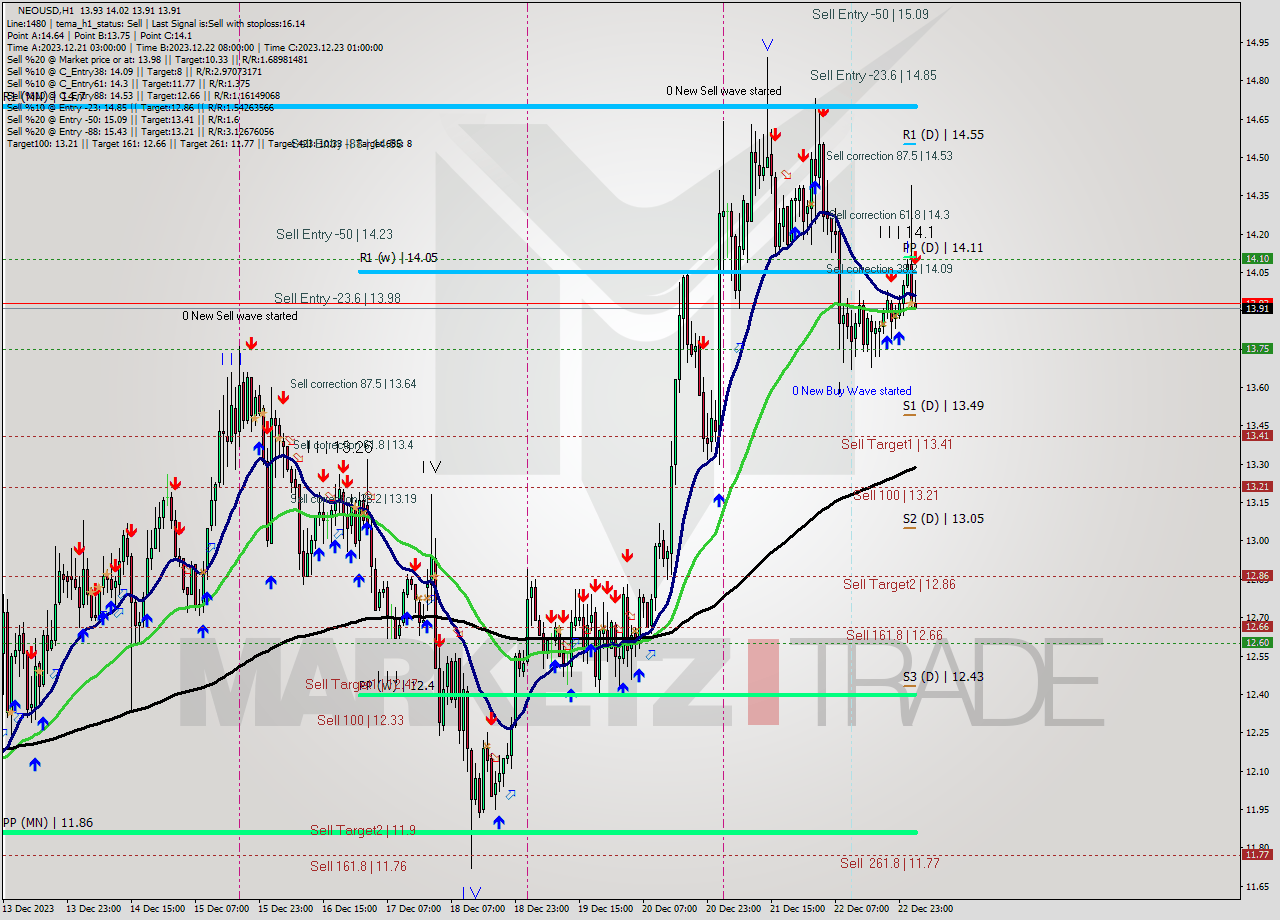Click the red 12.66 price tag on axis

point(1257,626)
